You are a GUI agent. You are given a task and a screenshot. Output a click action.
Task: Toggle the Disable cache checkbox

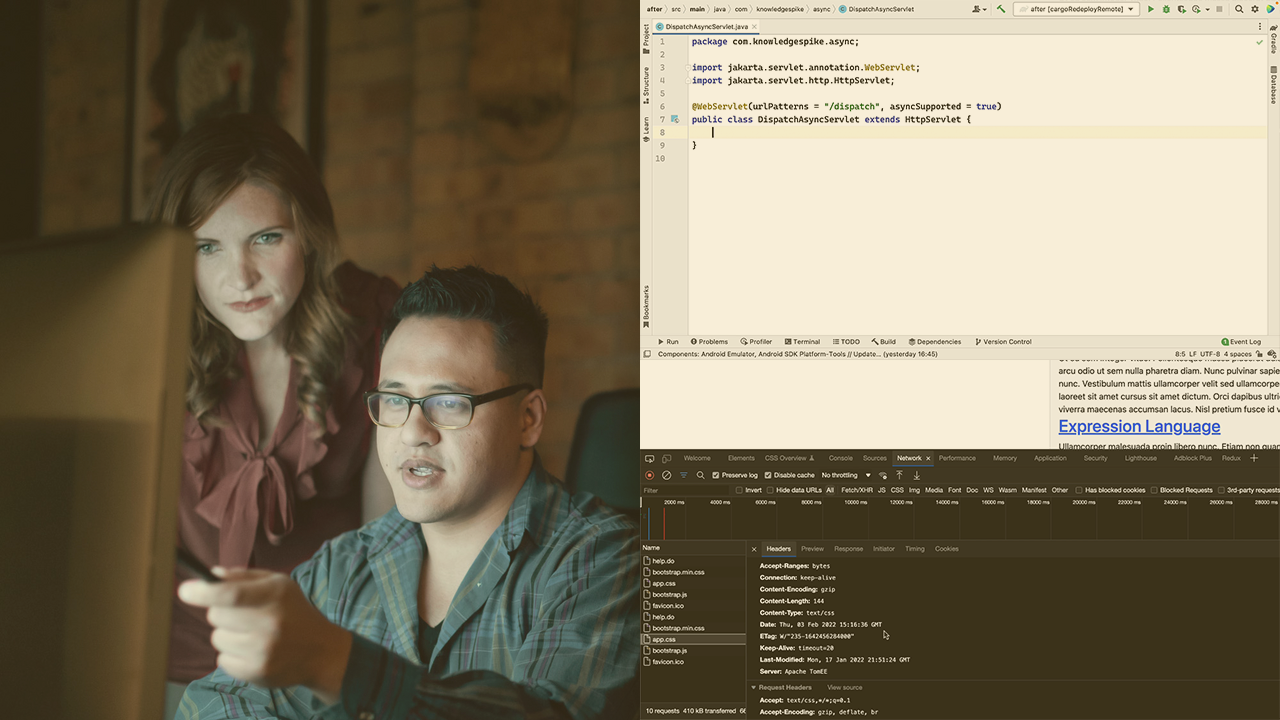click(x=768, y=475)
